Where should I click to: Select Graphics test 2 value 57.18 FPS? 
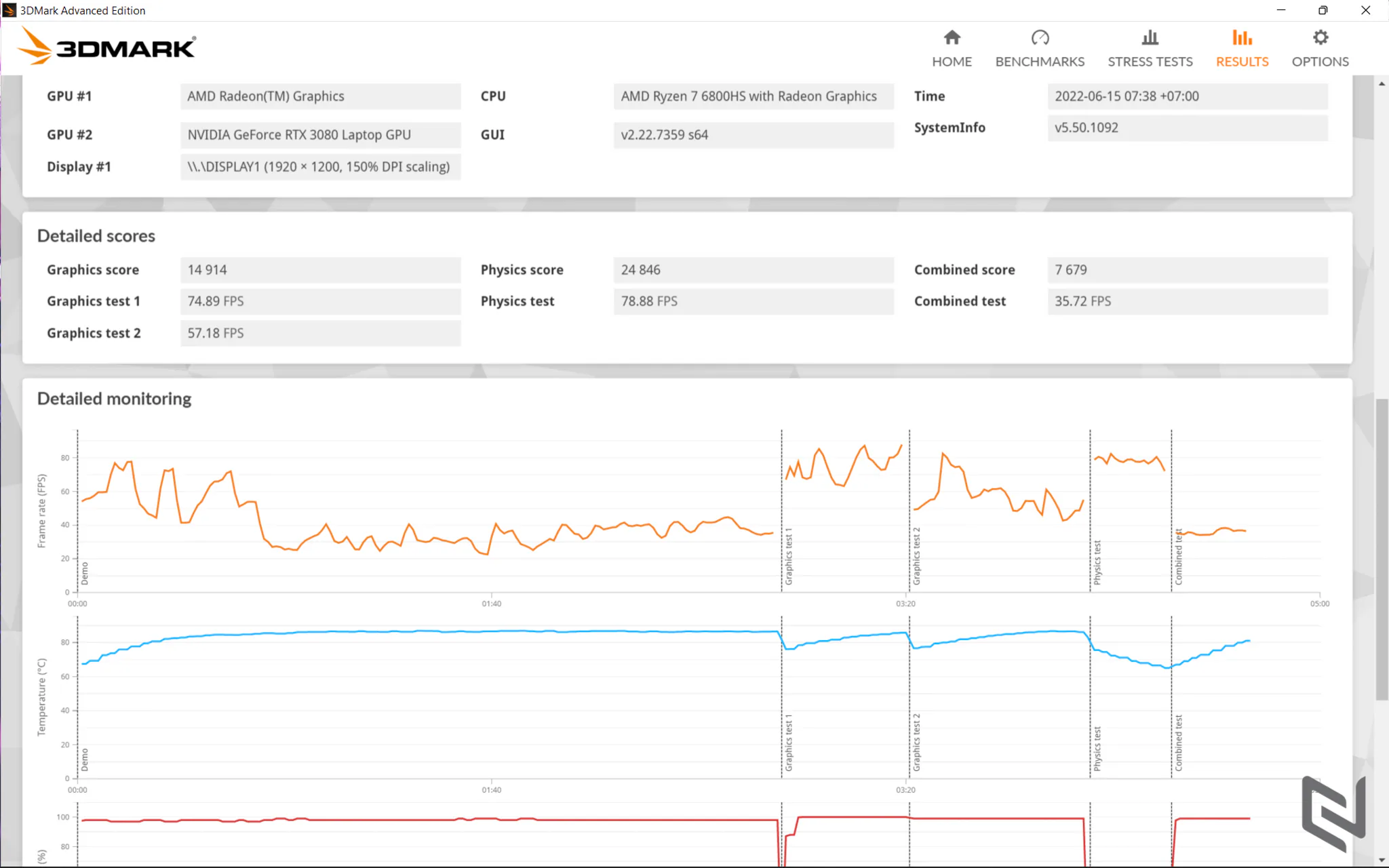click(x=320, y=333)
